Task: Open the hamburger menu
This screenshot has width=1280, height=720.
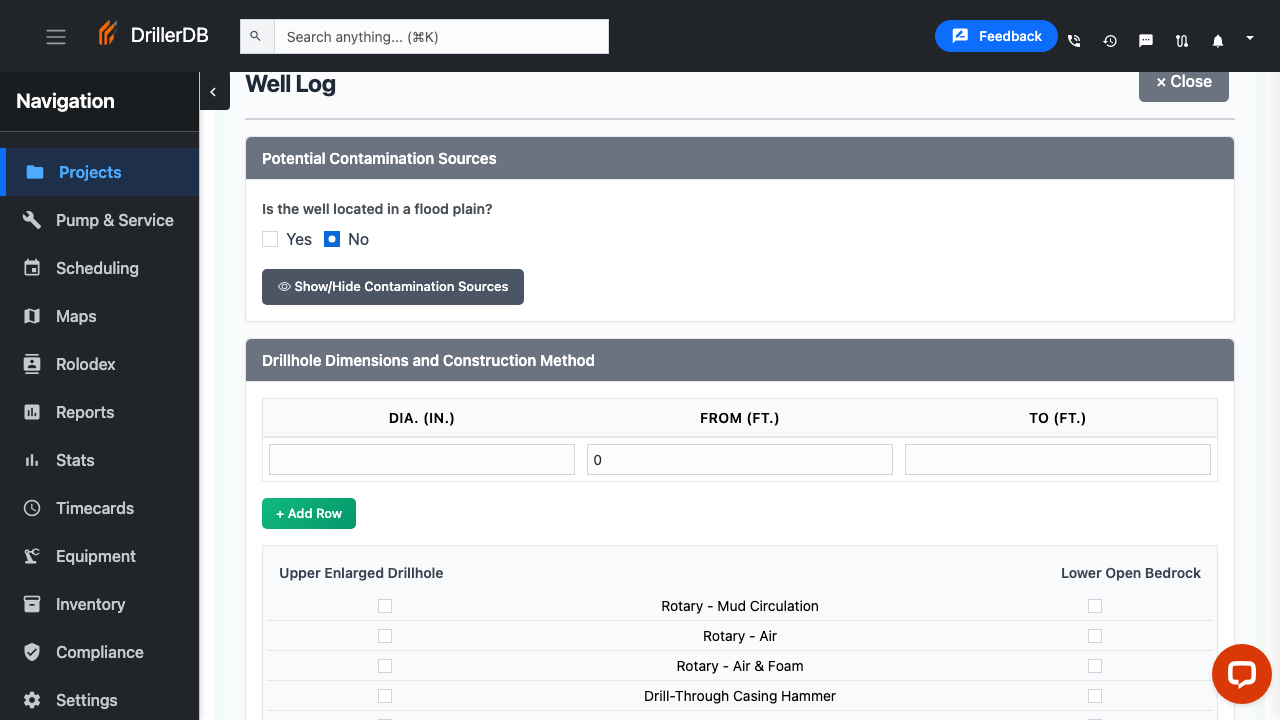Action: 55,36
